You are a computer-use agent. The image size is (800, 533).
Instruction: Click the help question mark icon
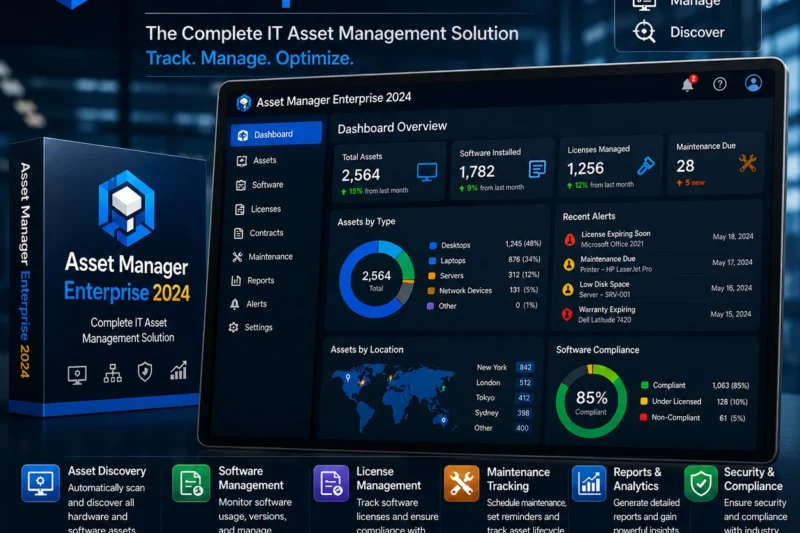[719, 84]
